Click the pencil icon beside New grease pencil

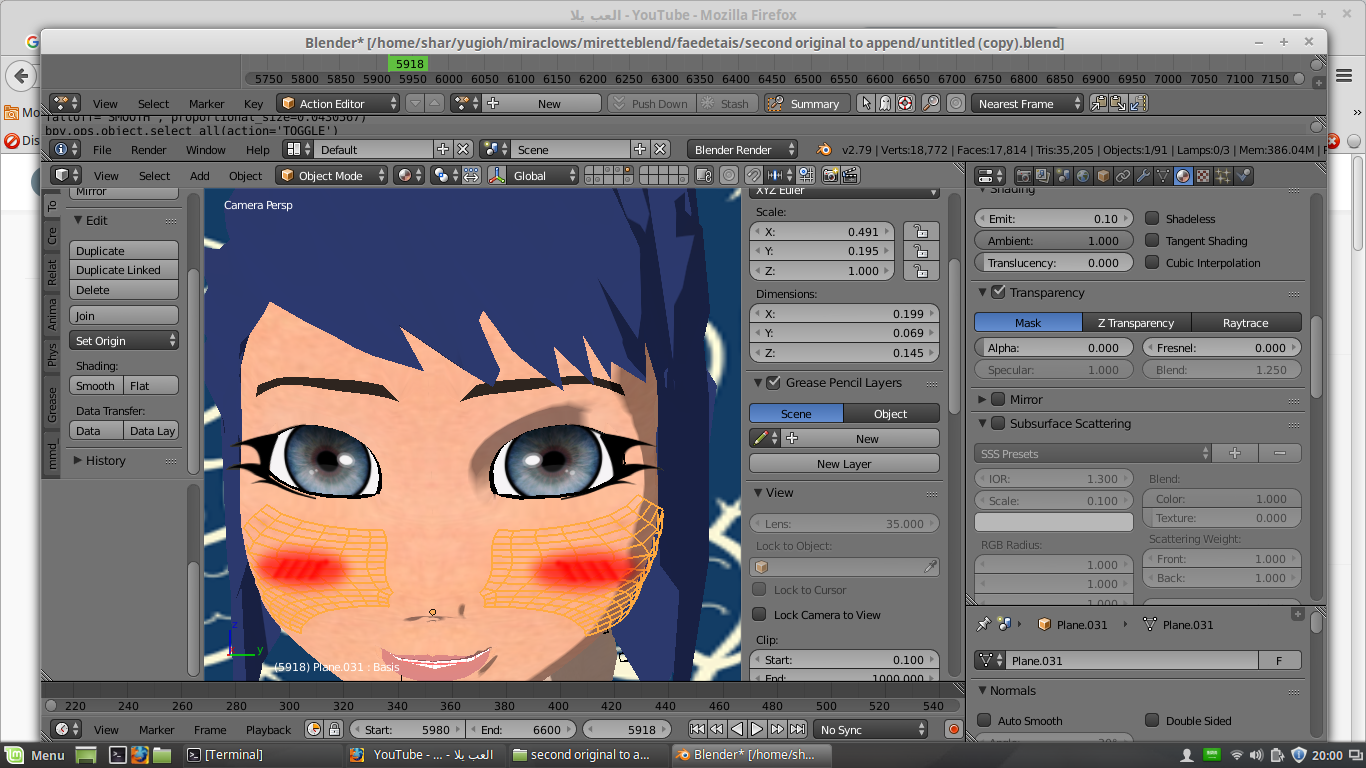coord(764,438)
